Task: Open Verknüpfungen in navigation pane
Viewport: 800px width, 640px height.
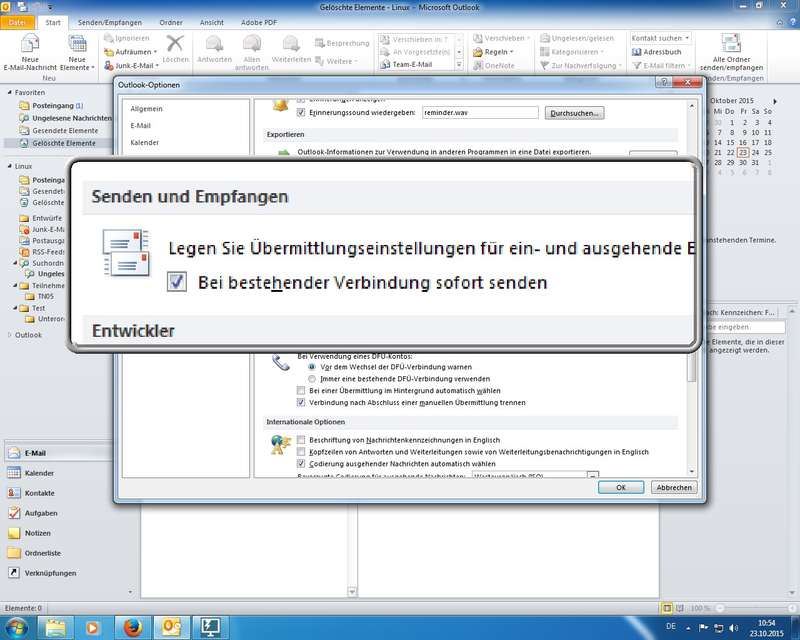Action: click(42, 573)
